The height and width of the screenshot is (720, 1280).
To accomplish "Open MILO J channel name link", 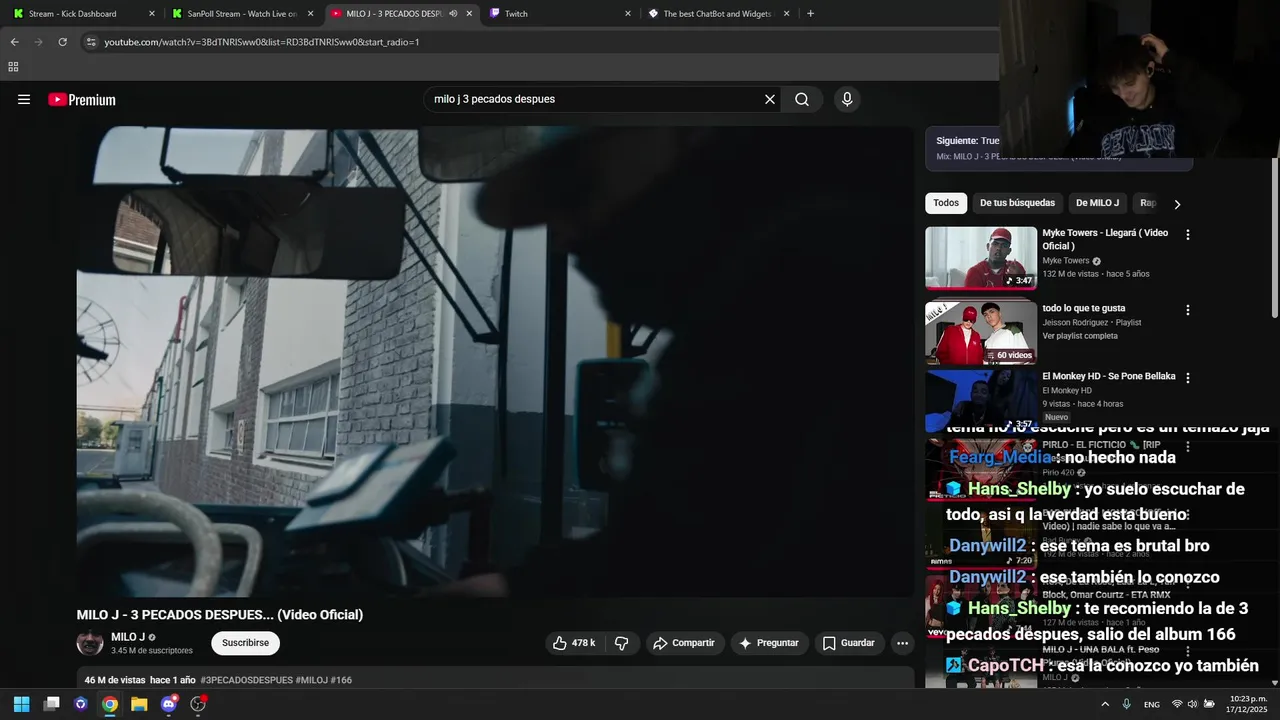I will click(128, 637).
